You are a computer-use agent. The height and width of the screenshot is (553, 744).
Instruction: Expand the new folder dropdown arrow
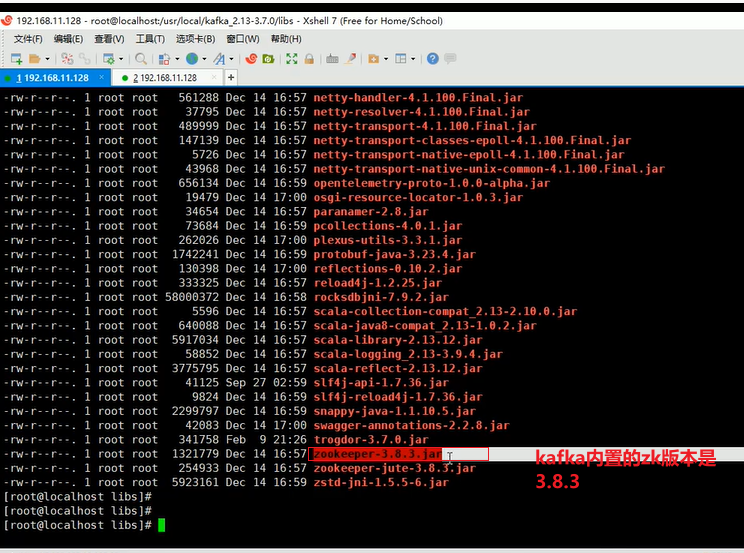[x=386, y=59]
